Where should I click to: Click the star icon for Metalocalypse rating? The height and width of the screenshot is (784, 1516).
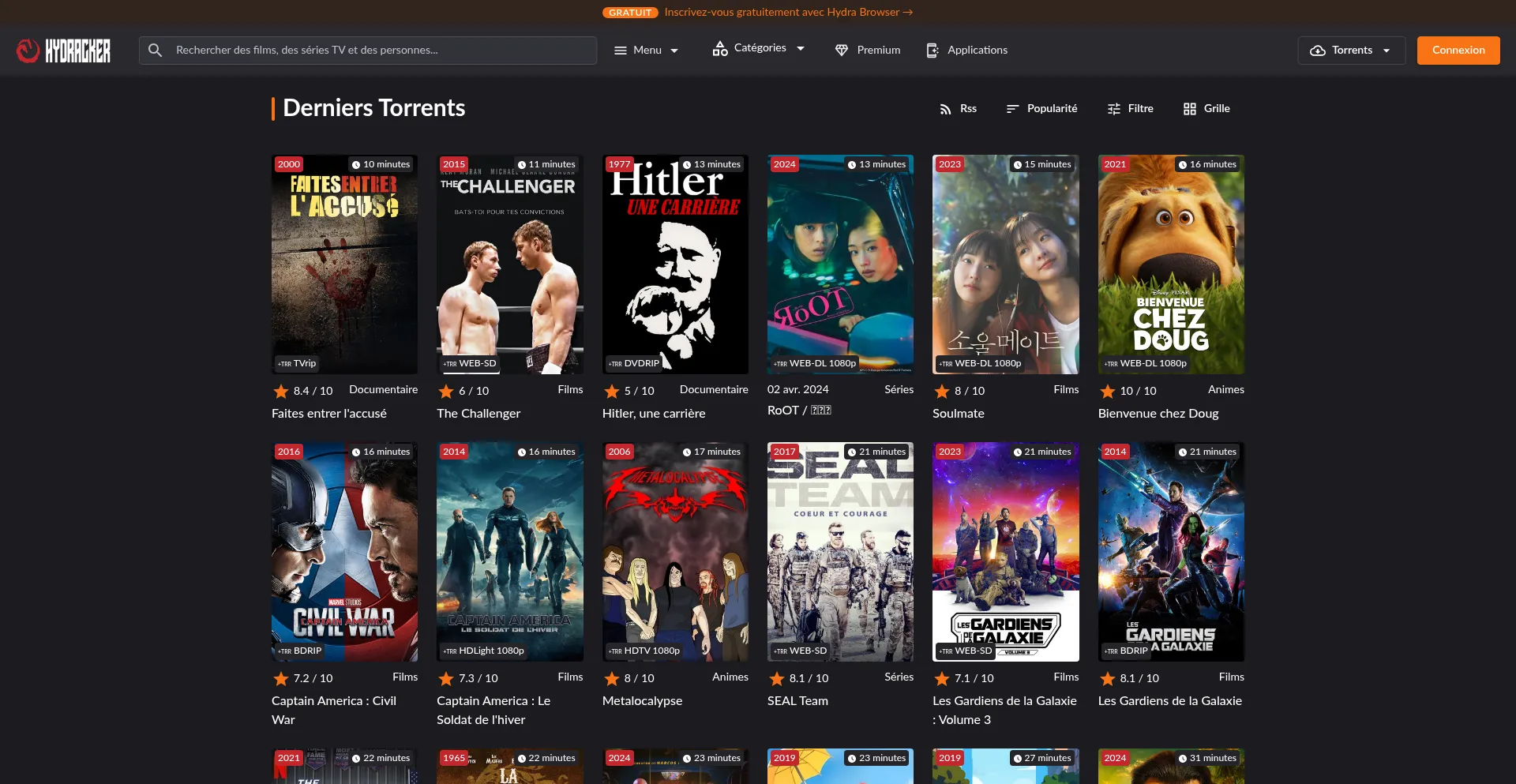click(x=612, y=678)
